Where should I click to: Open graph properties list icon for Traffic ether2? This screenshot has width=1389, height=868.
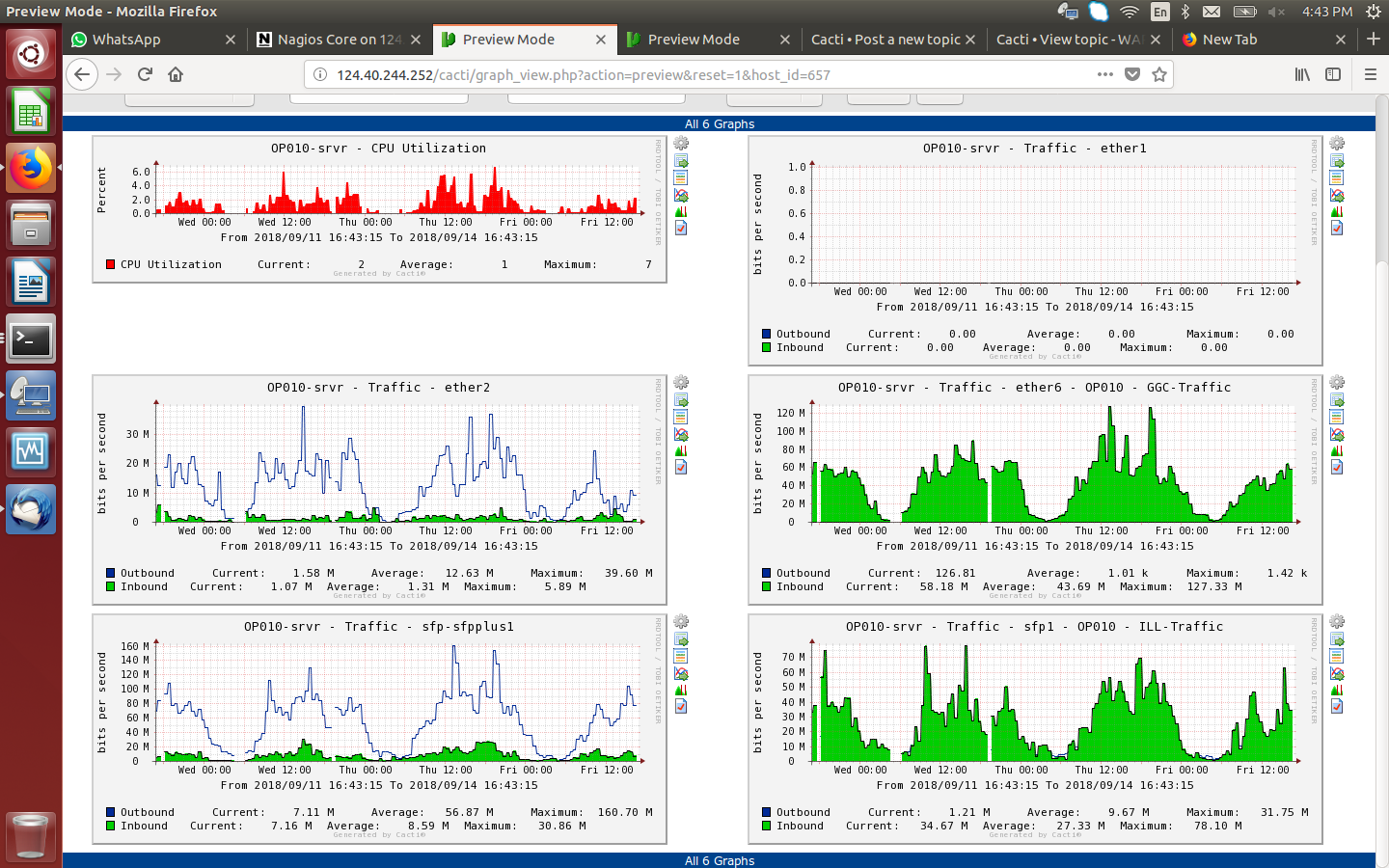(681, 417)
